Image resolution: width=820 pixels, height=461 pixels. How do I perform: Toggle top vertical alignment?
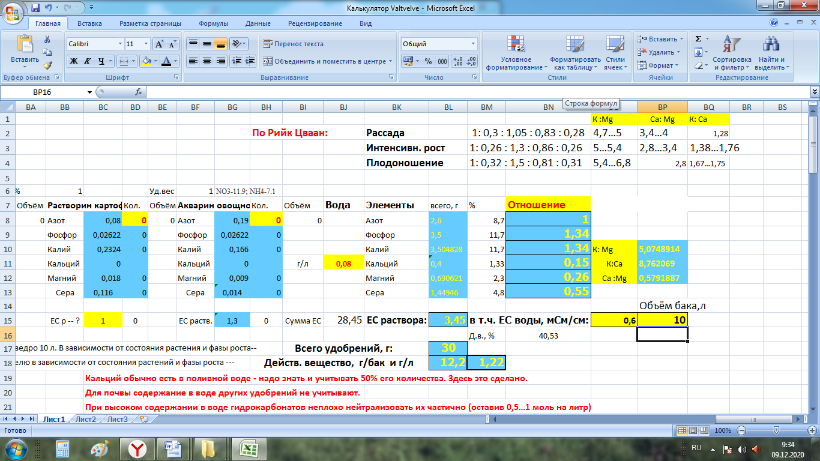coord(193,44)
